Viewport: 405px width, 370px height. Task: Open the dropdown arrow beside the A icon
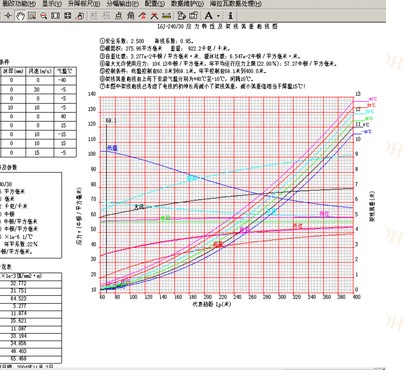coord(218,16)
